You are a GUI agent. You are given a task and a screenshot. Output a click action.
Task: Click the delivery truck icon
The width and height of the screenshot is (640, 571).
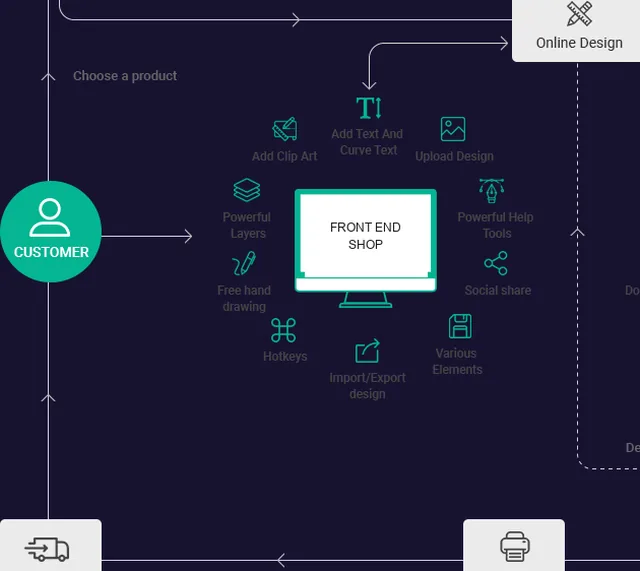point(47,549)
